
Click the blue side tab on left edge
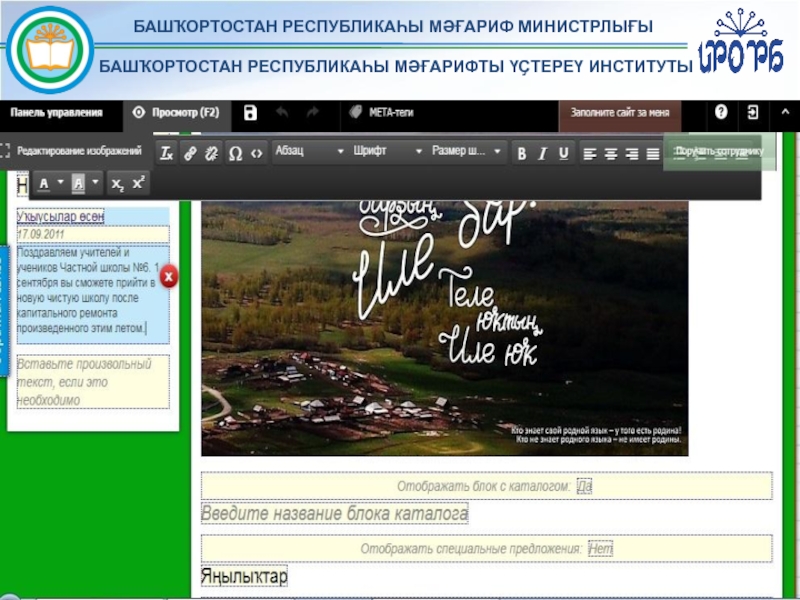click(x=4, y=311)
